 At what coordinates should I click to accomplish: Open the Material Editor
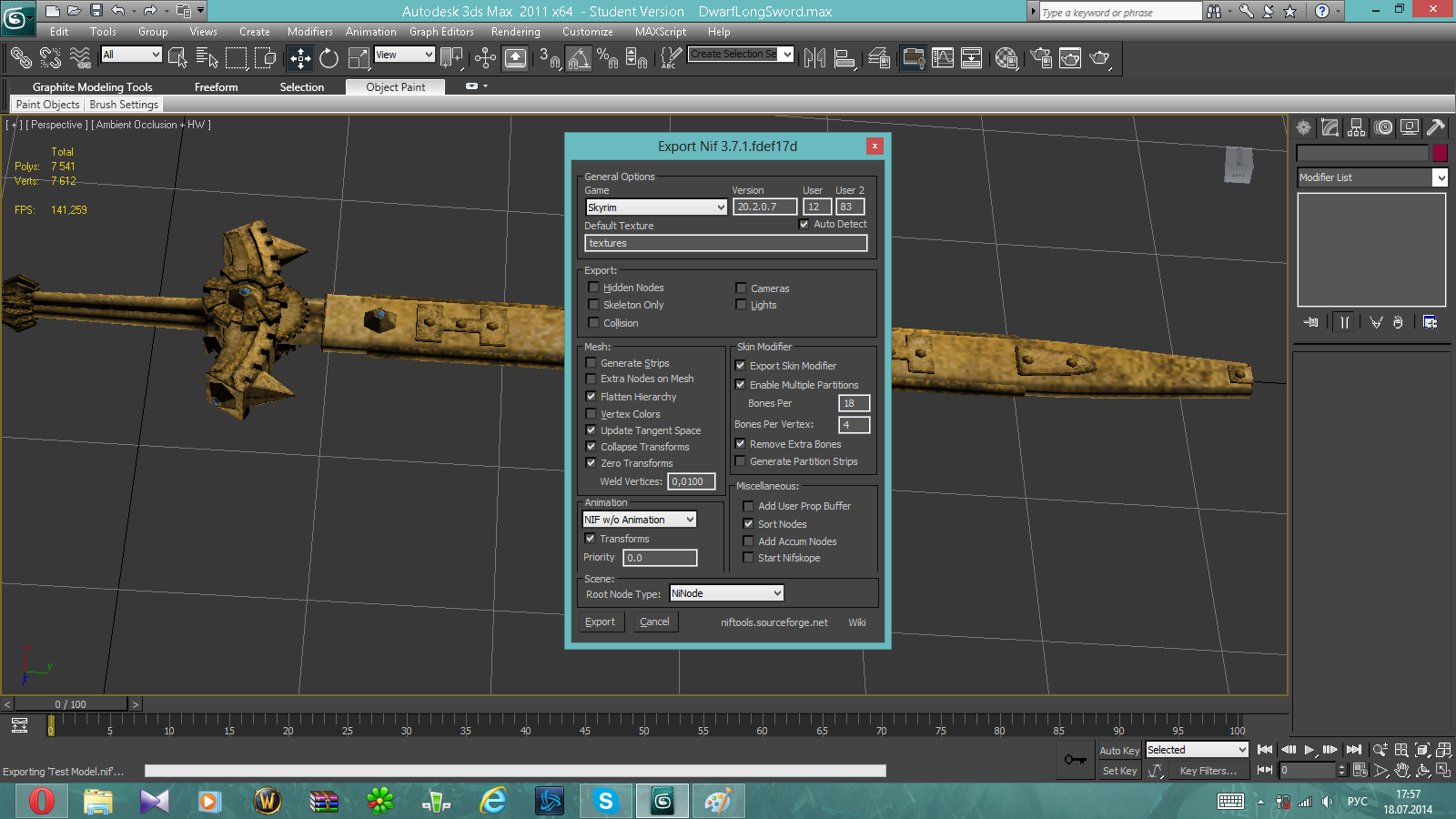[1006, 58]
